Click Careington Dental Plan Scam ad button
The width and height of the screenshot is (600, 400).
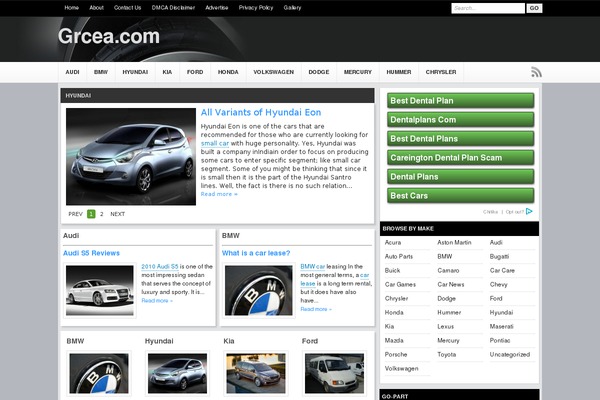coord(460,158)
